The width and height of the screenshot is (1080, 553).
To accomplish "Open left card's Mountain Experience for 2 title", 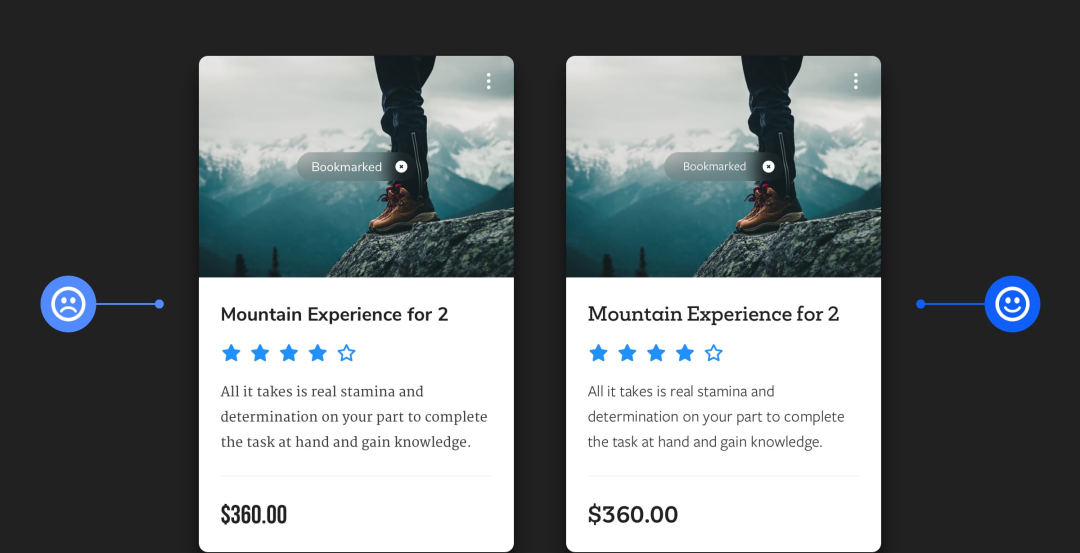I will [334, 315].
